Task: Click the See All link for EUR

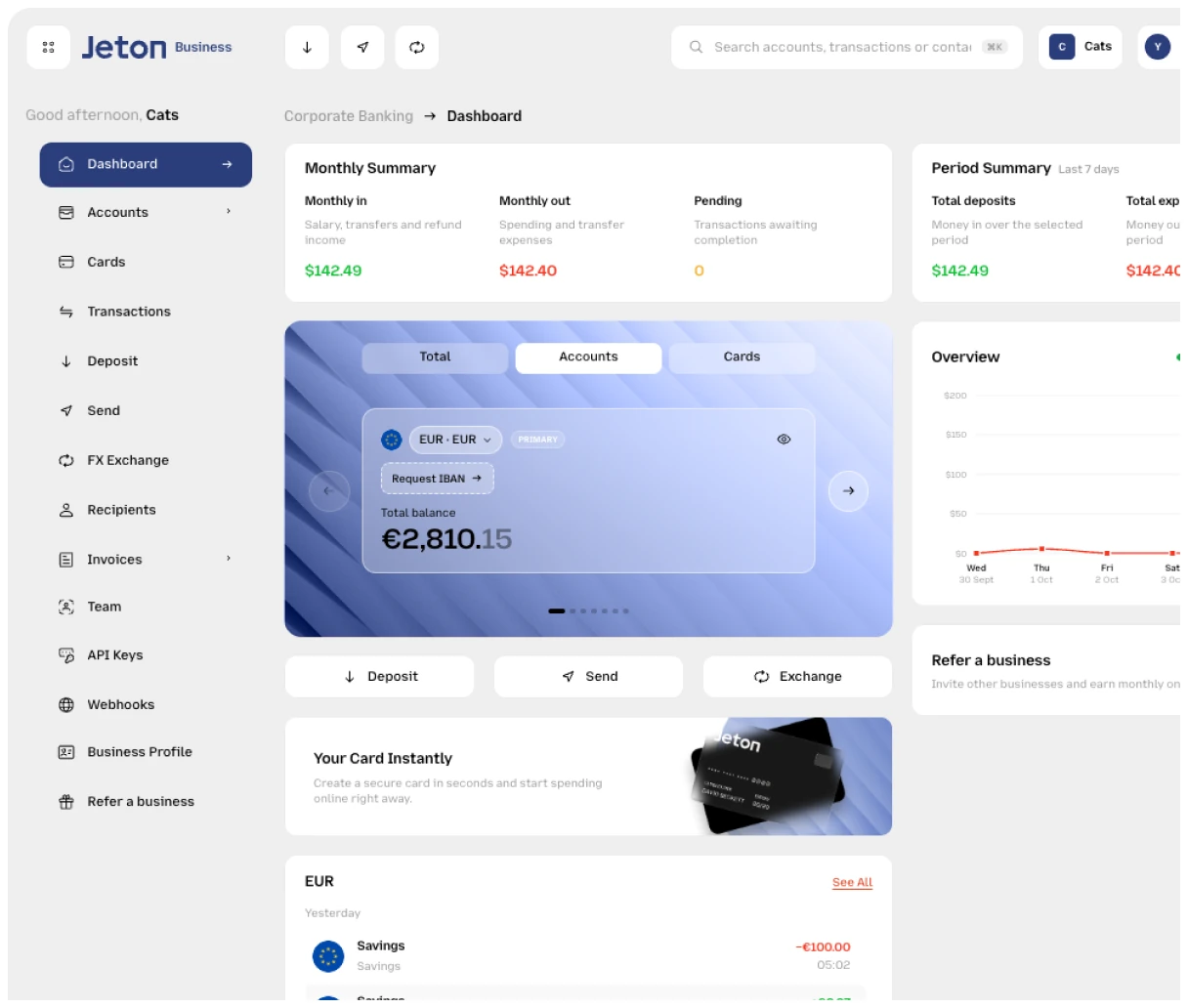Action: [852, 883]
